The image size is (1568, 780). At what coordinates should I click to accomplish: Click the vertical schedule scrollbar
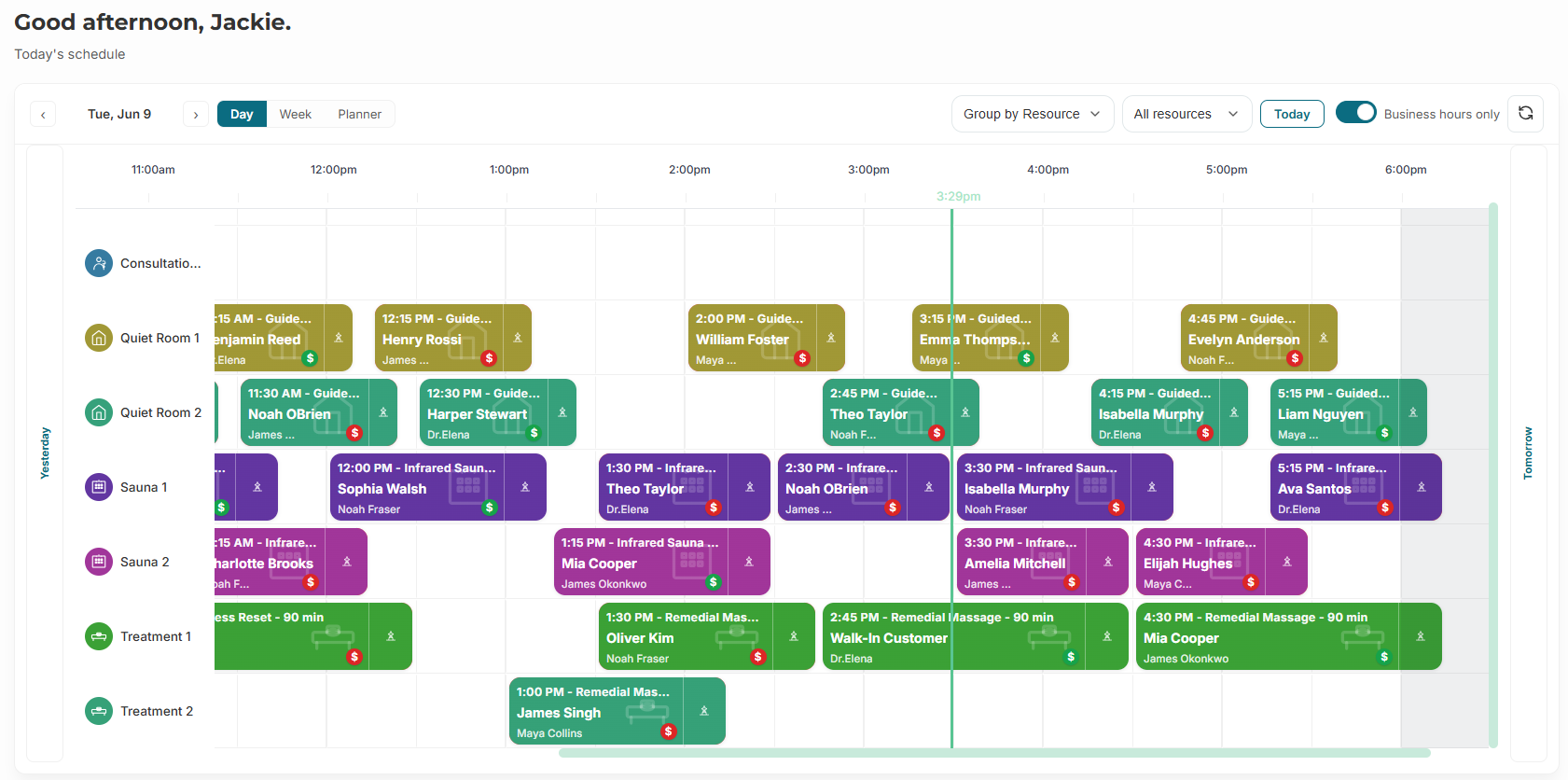(x=1493, y=475)
